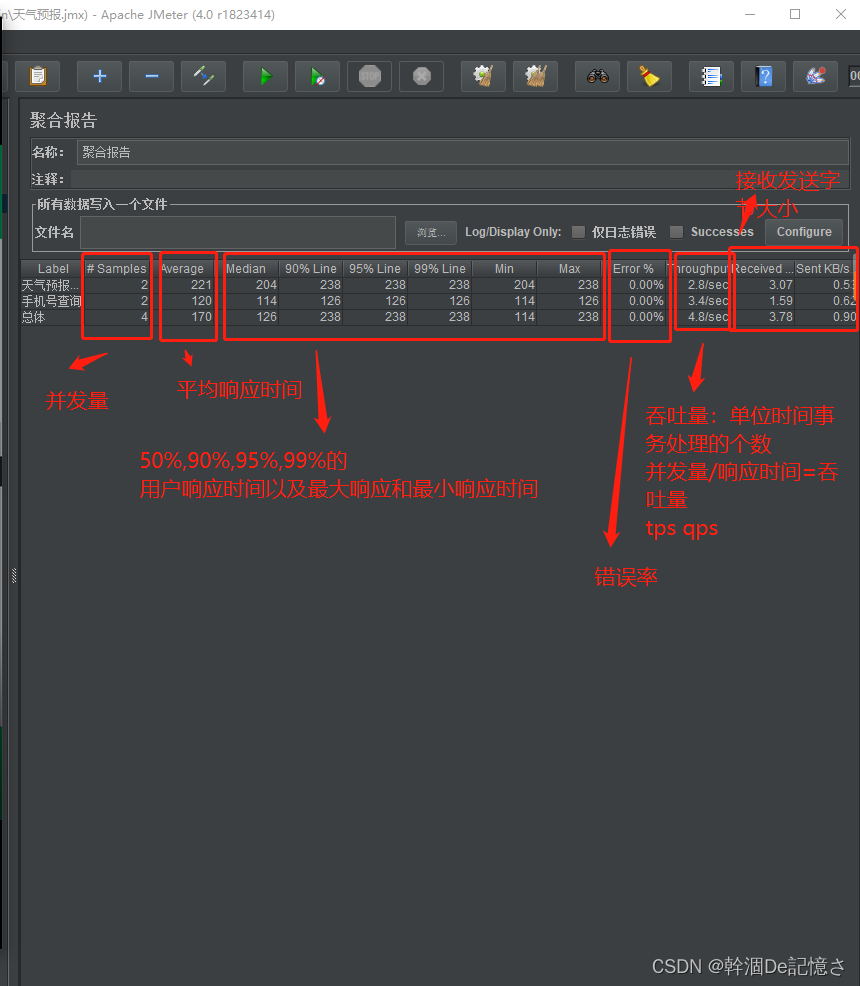Click the left panel divider handle
This screenshot has height=986, width=860.
point(14,575)
